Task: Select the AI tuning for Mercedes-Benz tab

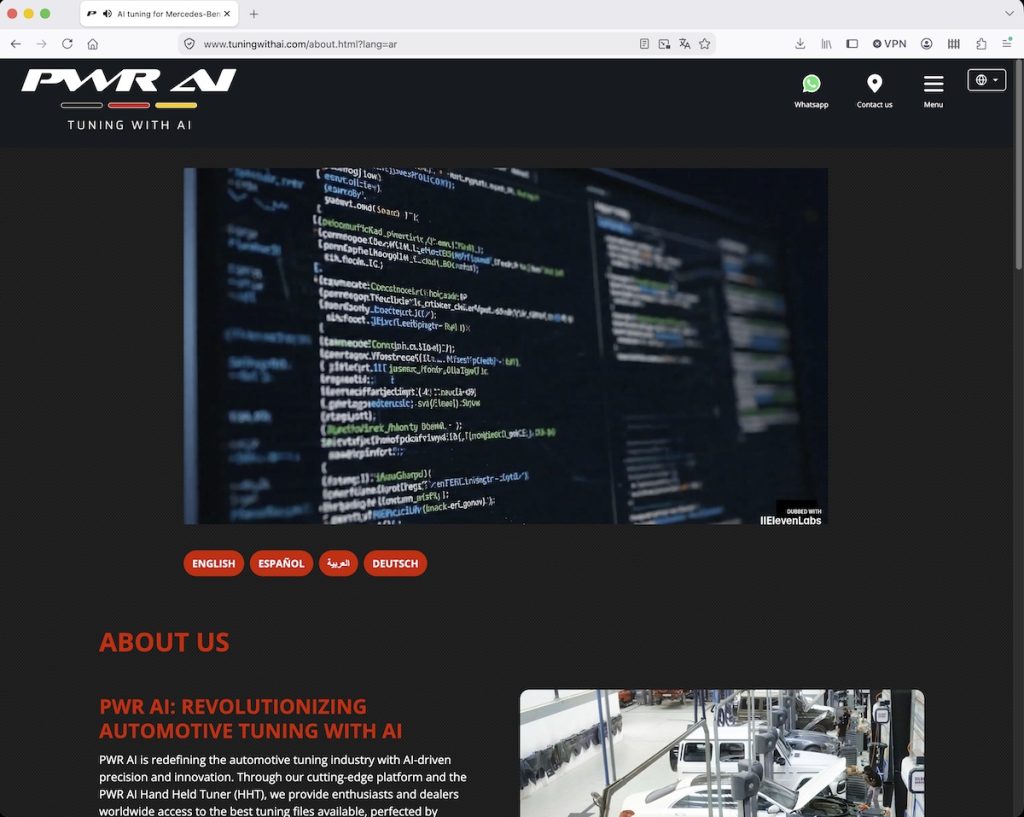Action: [159, 14]
